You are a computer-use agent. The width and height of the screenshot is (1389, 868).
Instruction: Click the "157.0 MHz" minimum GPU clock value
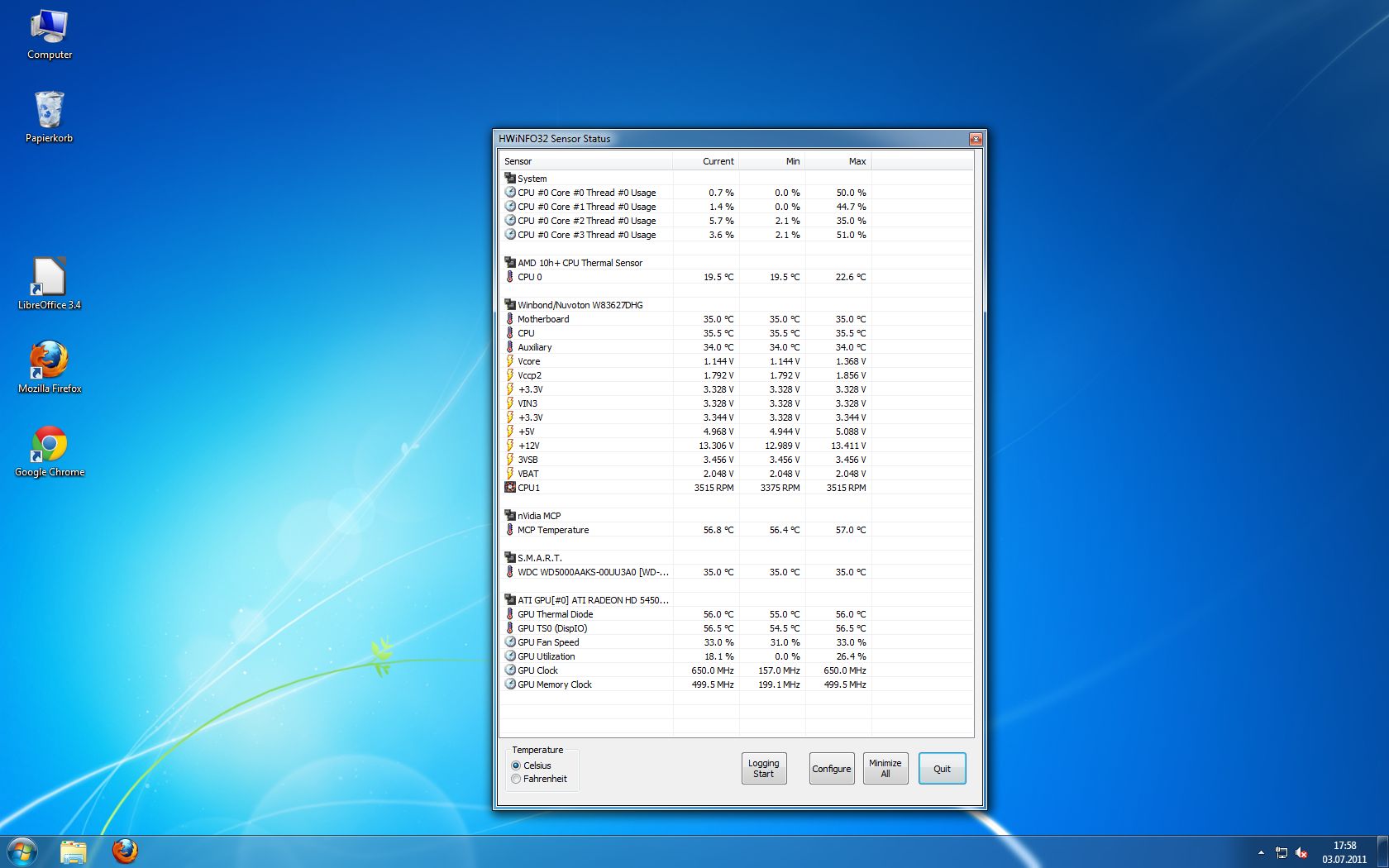pyautogui.click(x=780, y=670)
